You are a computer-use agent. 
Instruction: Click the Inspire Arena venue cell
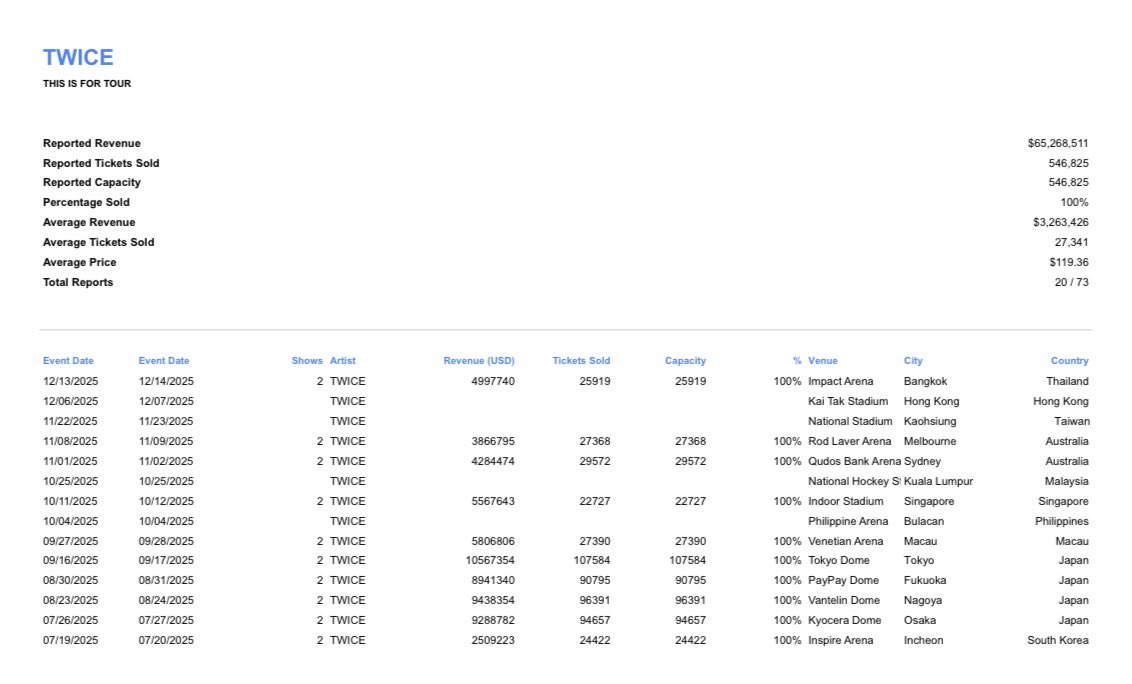coord(840,641)
